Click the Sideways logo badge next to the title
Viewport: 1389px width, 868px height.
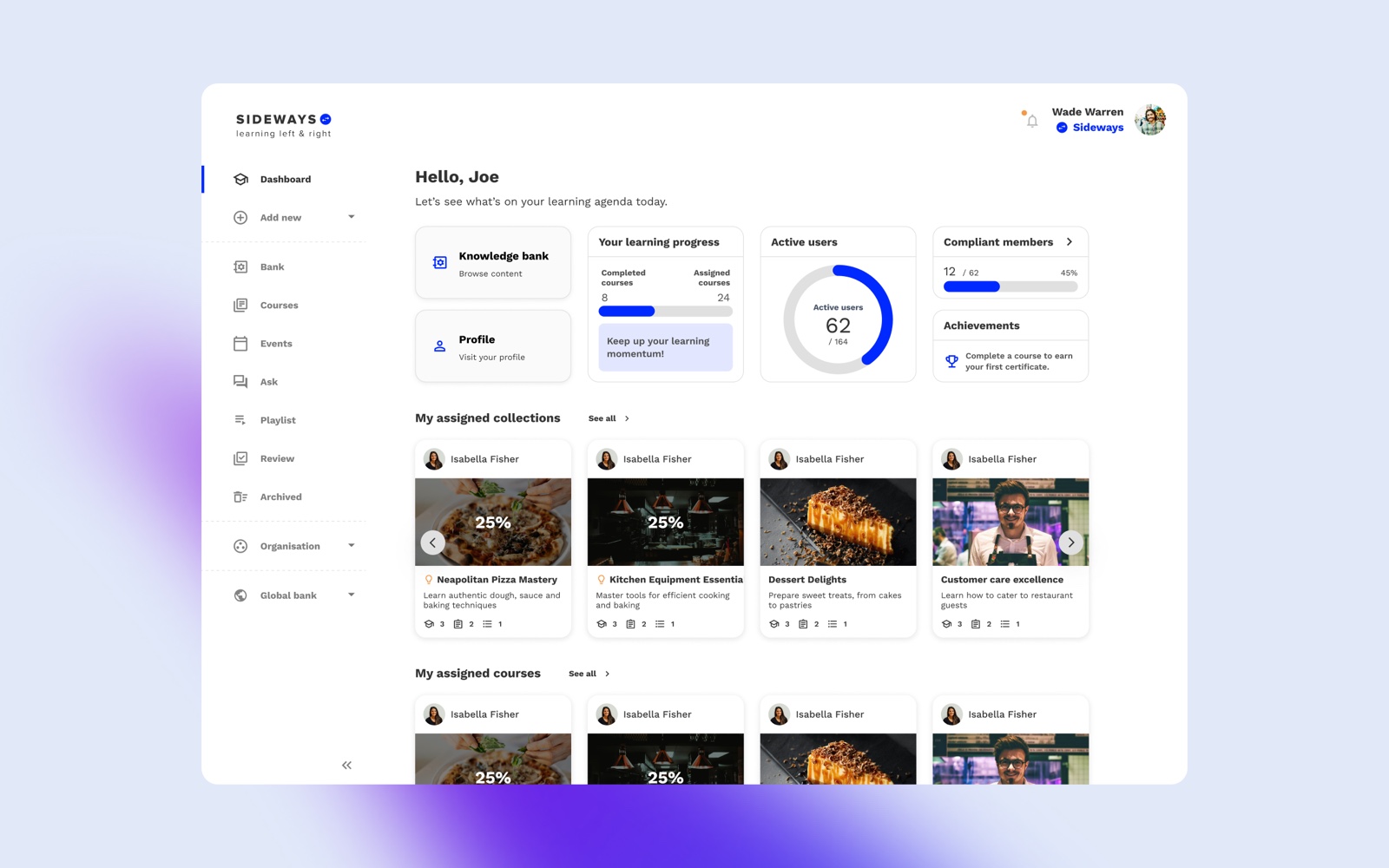tap(326, 119)
